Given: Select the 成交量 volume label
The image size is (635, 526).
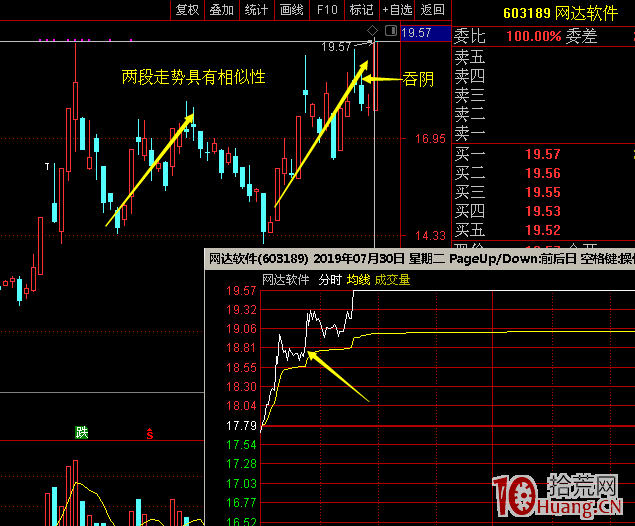Looking at the screenshot, I should [392, 280].
